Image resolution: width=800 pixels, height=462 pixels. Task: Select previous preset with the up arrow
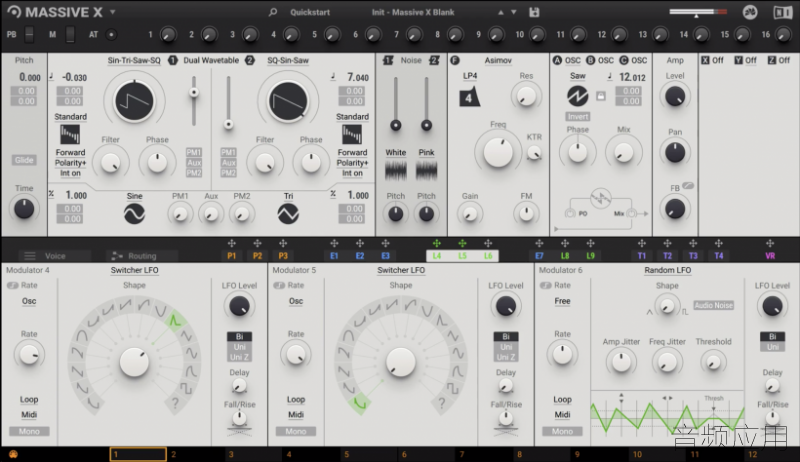(501, 12)
